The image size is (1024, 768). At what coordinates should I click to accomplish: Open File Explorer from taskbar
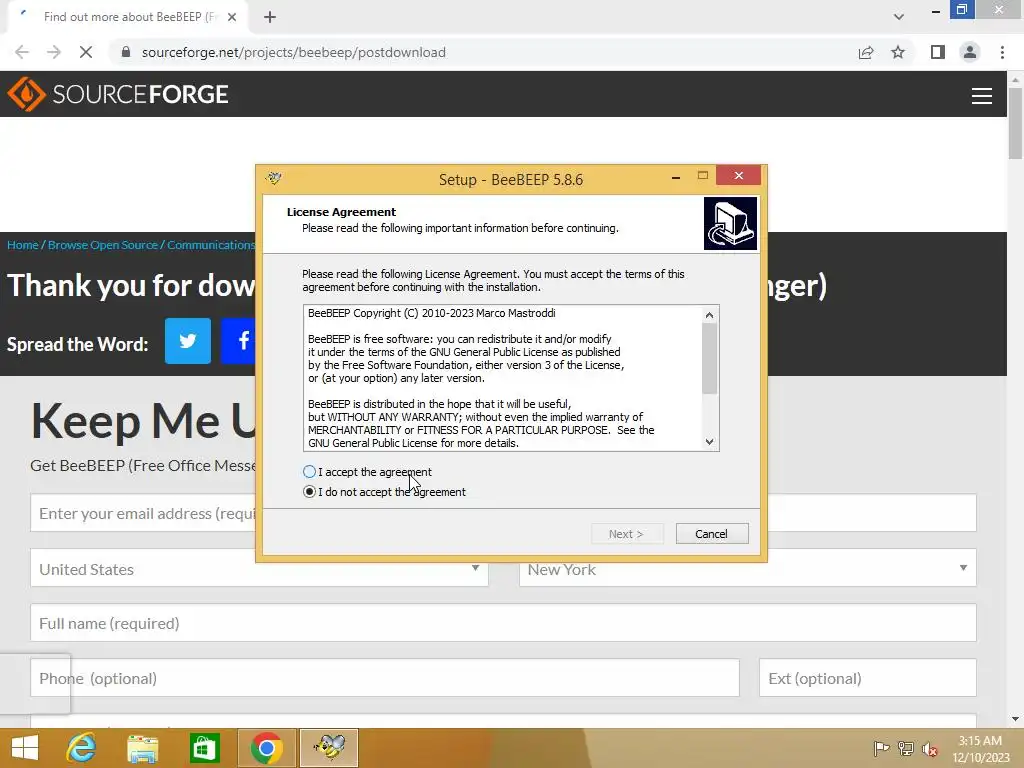(143, 748)
